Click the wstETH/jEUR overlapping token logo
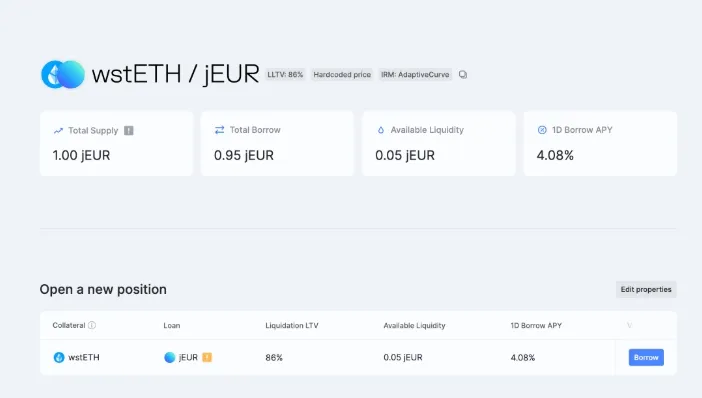Screen dimensions: 702x398 click(x=63, y=74)
